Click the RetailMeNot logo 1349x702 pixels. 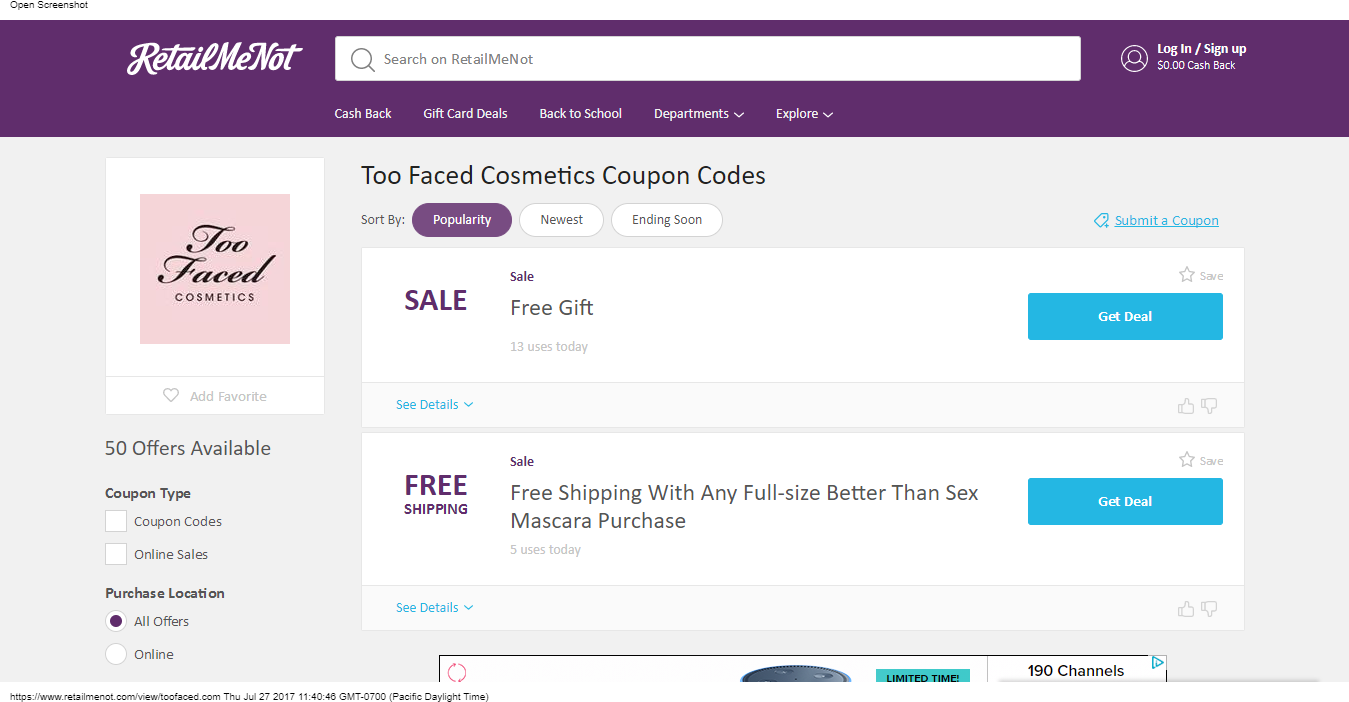(x=214, y=58)
